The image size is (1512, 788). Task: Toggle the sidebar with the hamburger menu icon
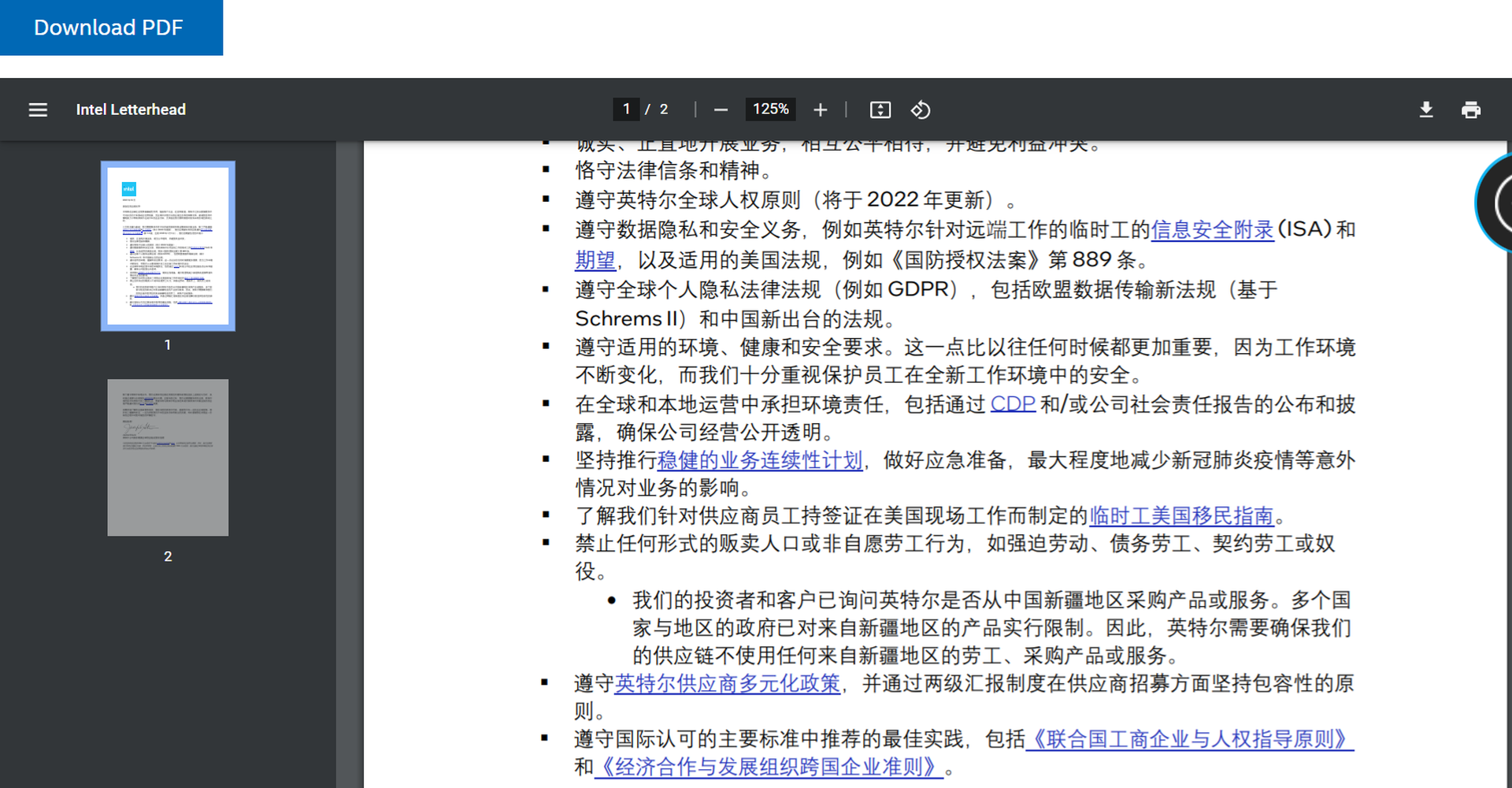(x=38, y=110)
